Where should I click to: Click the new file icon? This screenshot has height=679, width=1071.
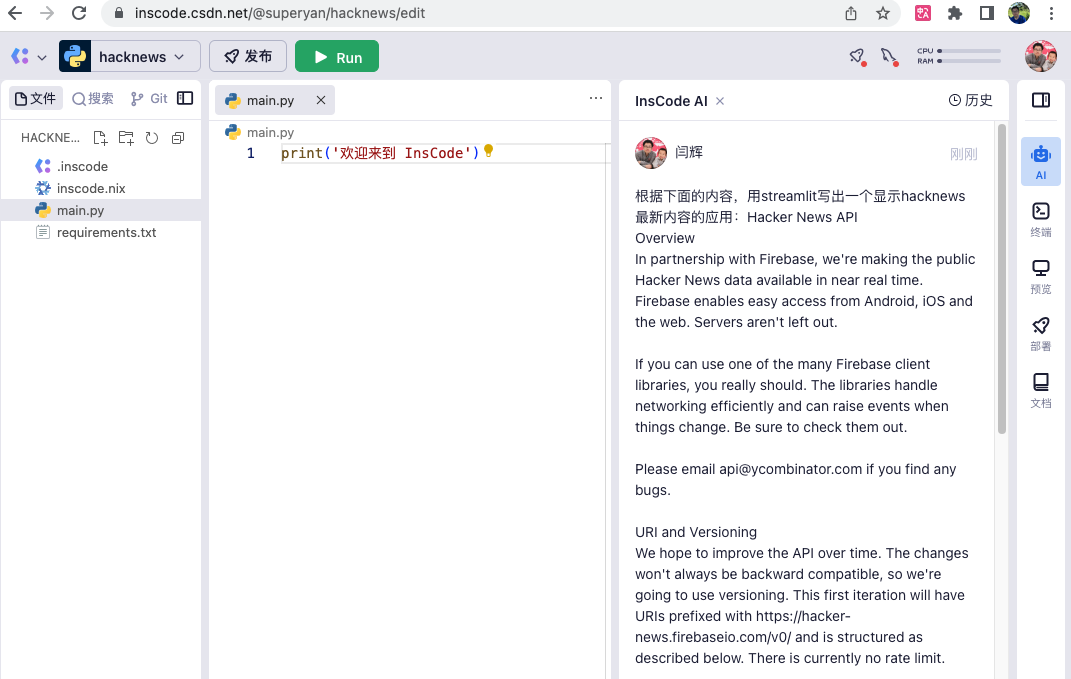click(100, 138)
